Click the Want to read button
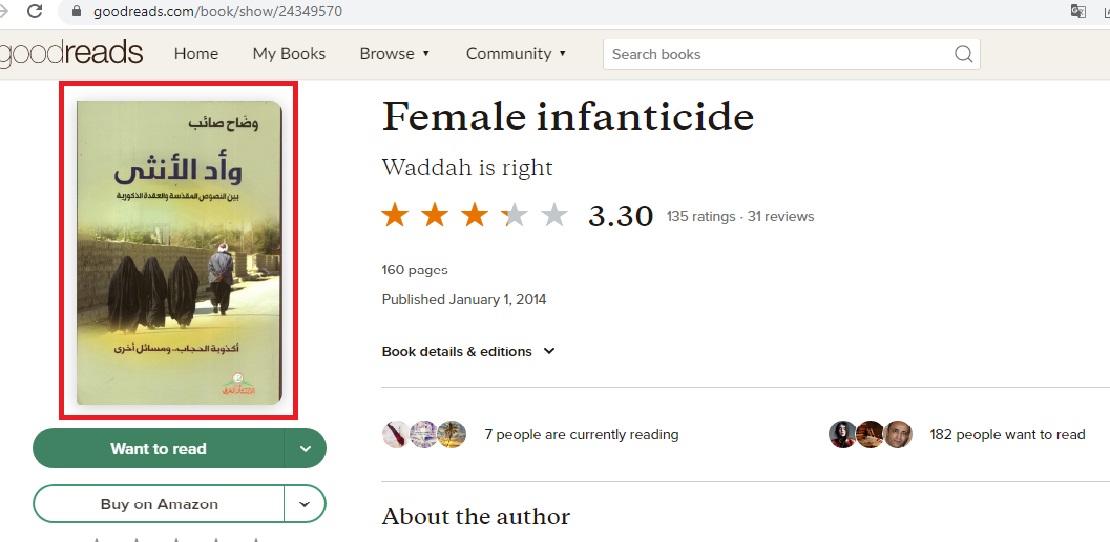Viewport: 1110px width, 542px height. pyautogui.click(x=159, y=449)
